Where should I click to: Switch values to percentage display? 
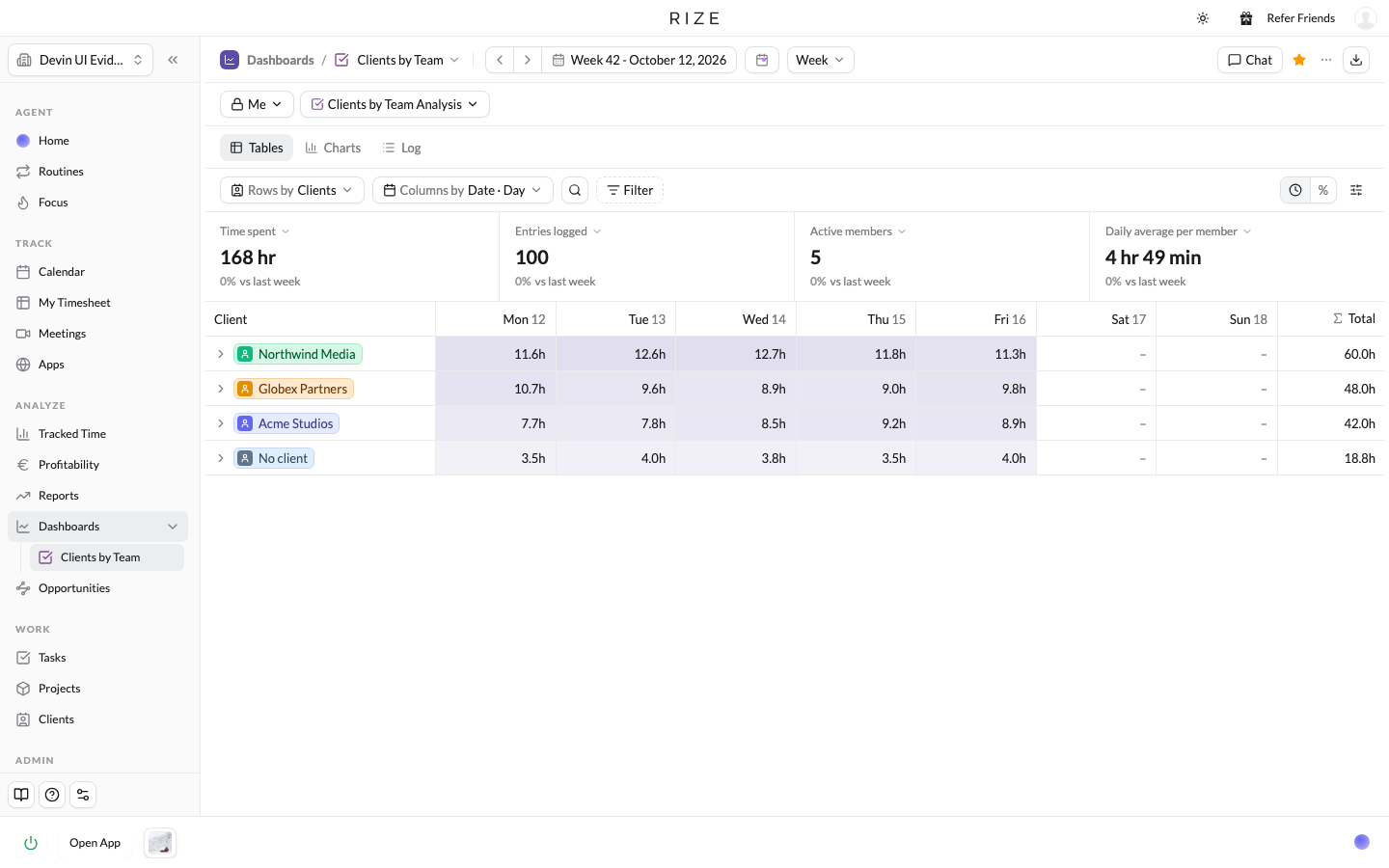tap(1323, 190)
